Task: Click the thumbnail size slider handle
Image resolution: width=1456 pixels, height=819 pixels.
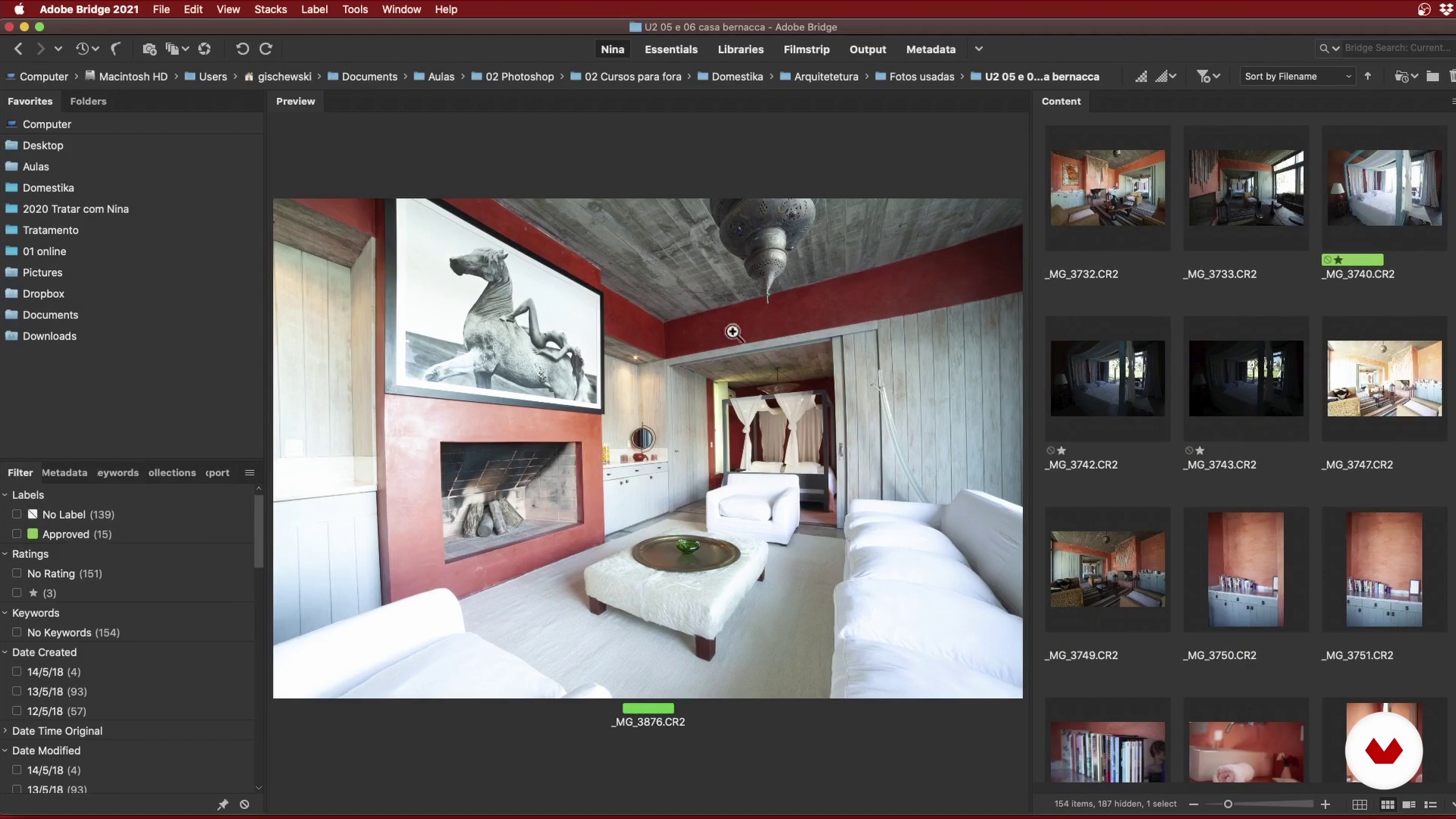Action: pos(1228,804)
